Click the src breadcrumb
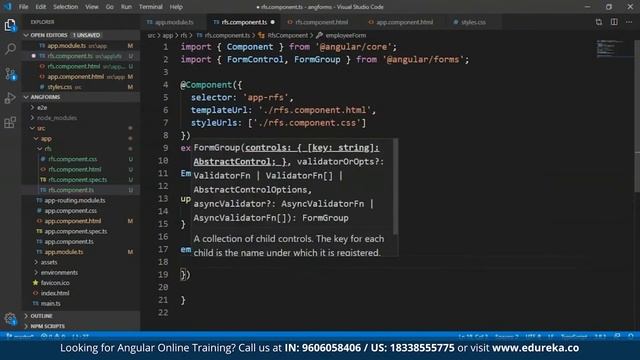This screenshot has height=360, width=640. (x=151, y=36)
